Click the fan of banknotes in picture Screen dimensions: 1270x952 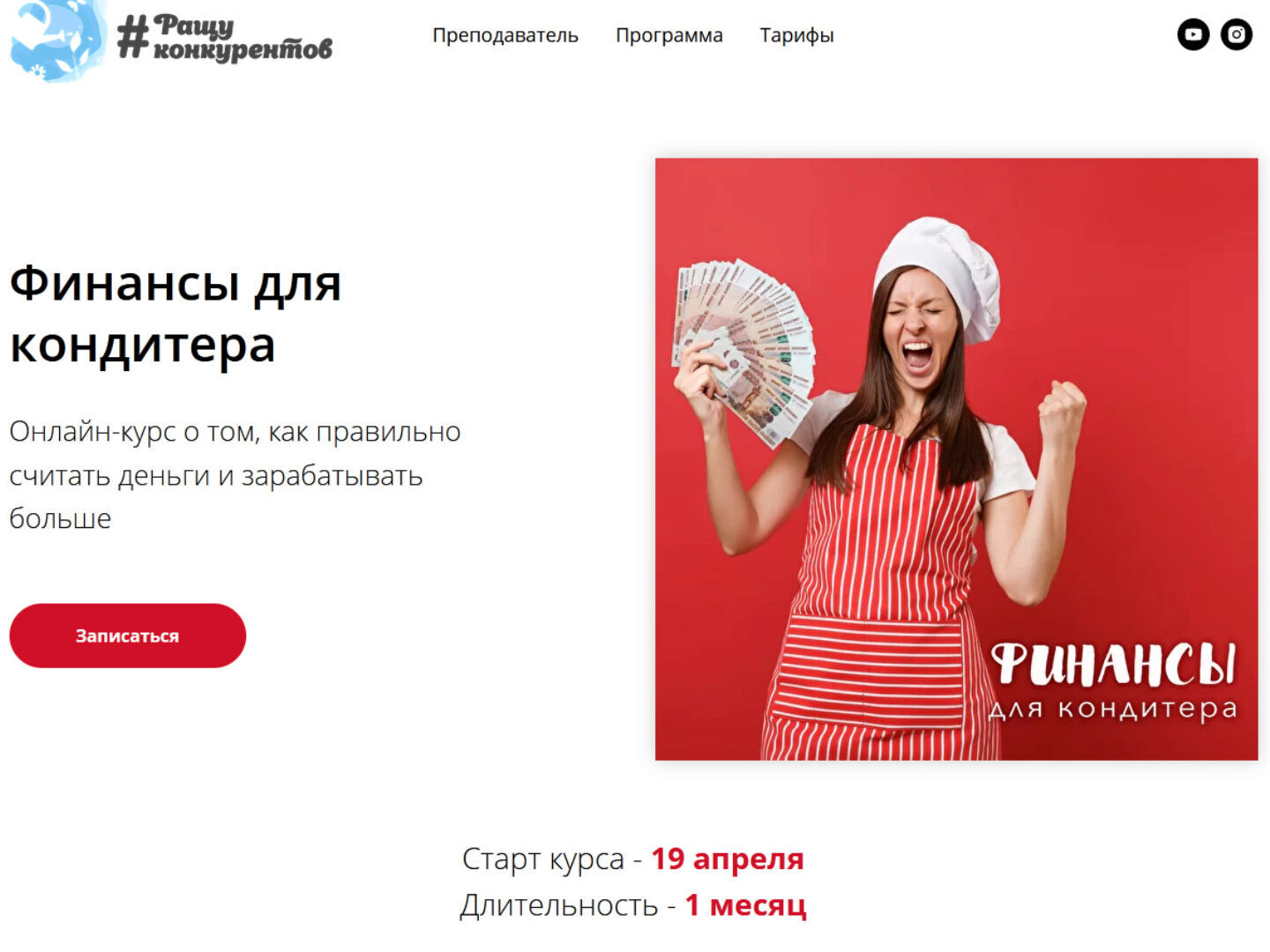tap(745, 349)
